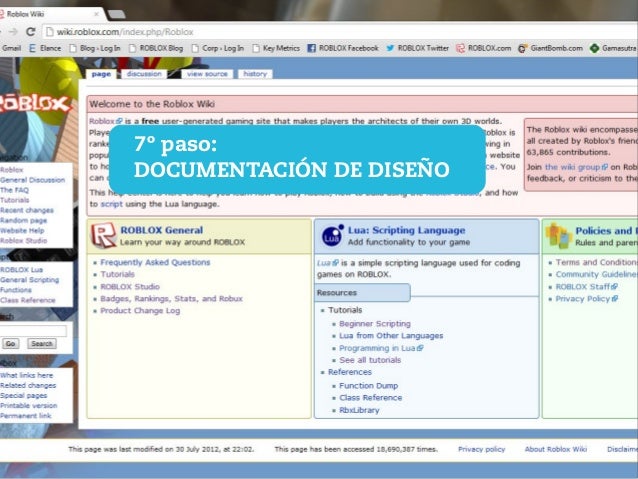Viewport: 638px width, 479px height.
Task: Open General Scripting sidebar link
Action: tap(29, 280)
